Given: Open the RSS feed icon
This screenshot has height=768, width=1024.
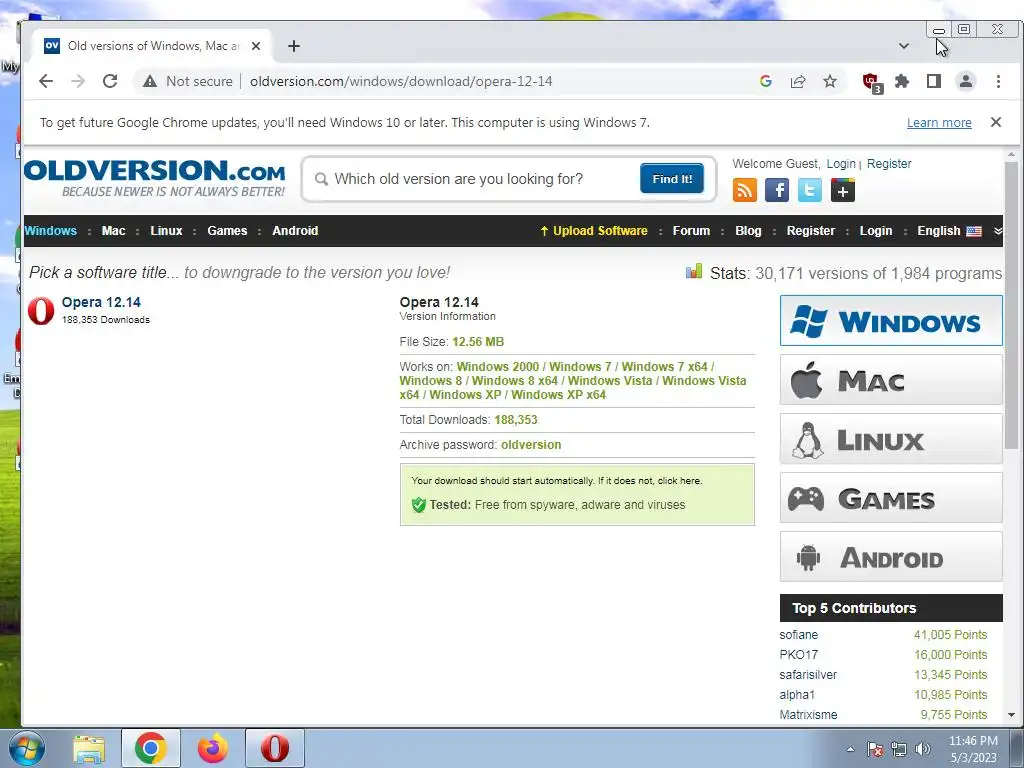Looking at the screenshot, I should click(744, 190).
